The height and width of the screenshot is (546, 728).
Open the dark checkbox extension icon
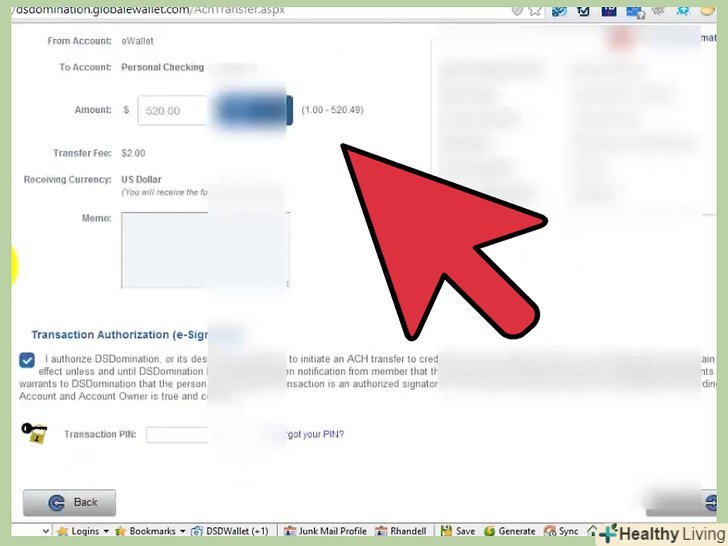pos(583,10)
